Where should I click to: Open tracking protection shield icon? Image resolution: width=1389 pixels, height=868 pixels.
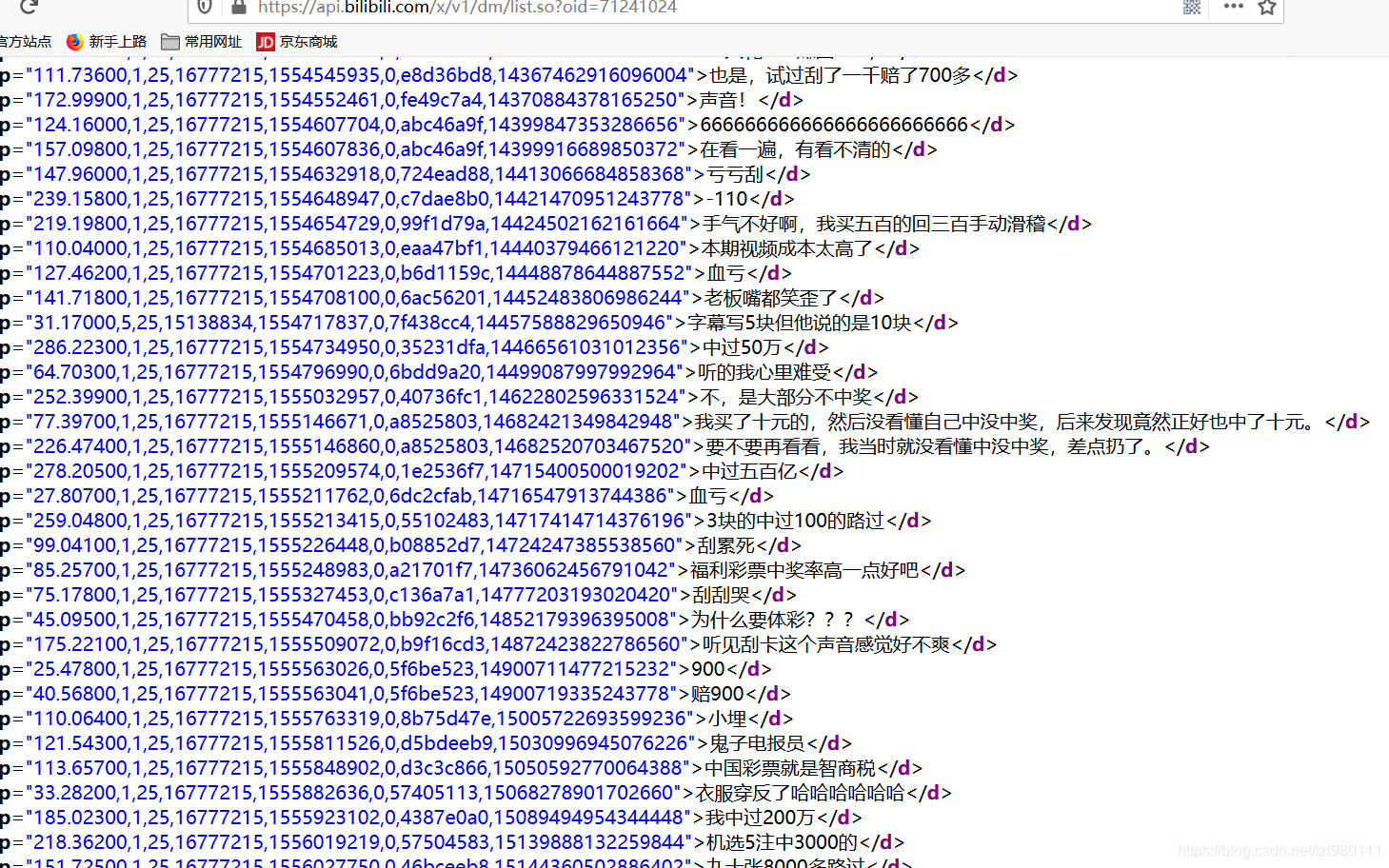[x=205, y=8]
